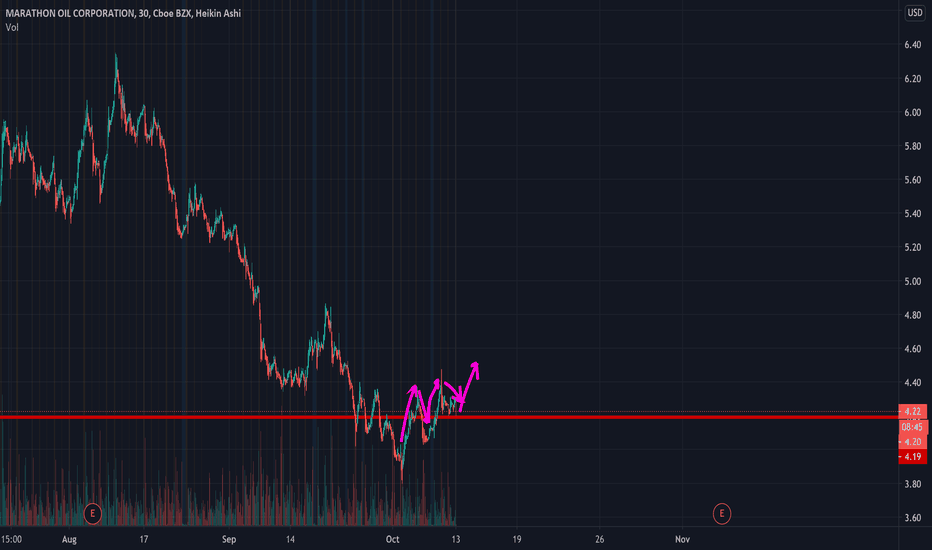Screen dimensions: 932x550
Task: Click the 19 date axis label
Action: (x=517, y=539)
